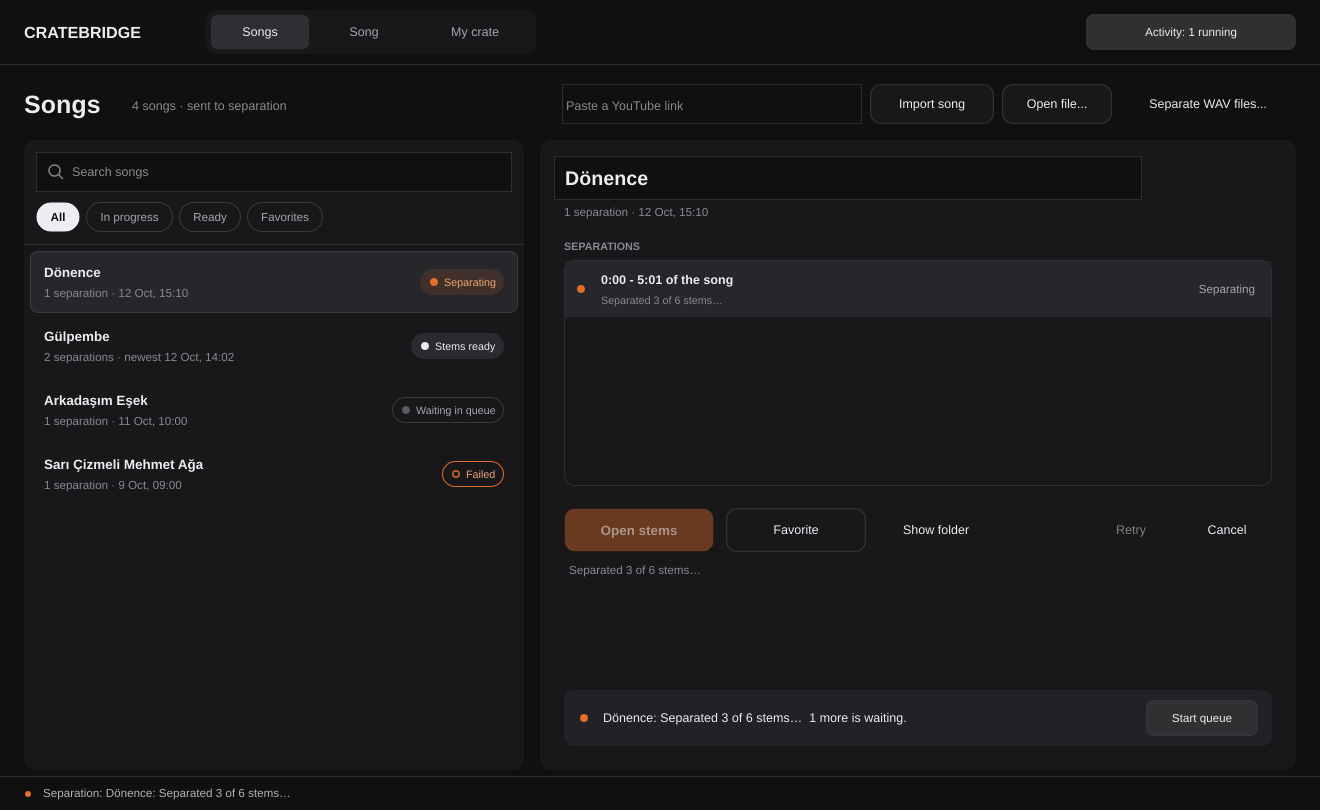The image size is (1320, 810).
Task: Cancel the running separation
Action: tap(1227, 530)
